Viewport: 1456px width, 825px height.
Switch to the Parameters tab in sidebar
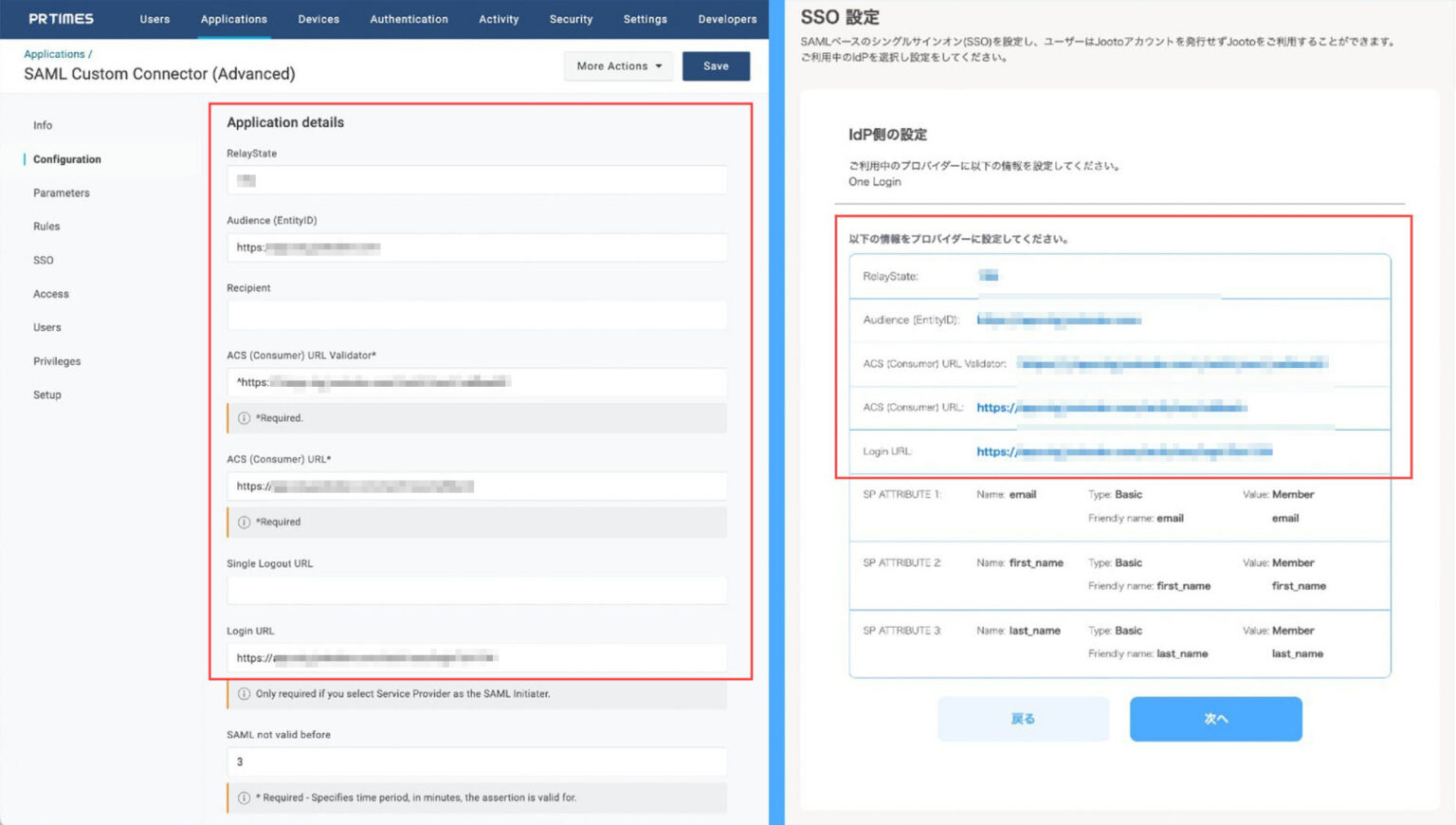[62, 193]
